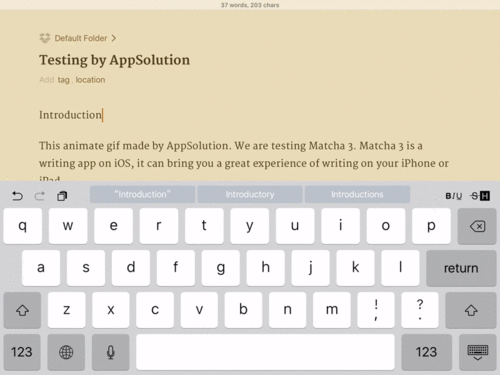The height and width of the screenshot is (375, 500).
Task: Tap the paste clipboard icon
Action: (62, 196)
